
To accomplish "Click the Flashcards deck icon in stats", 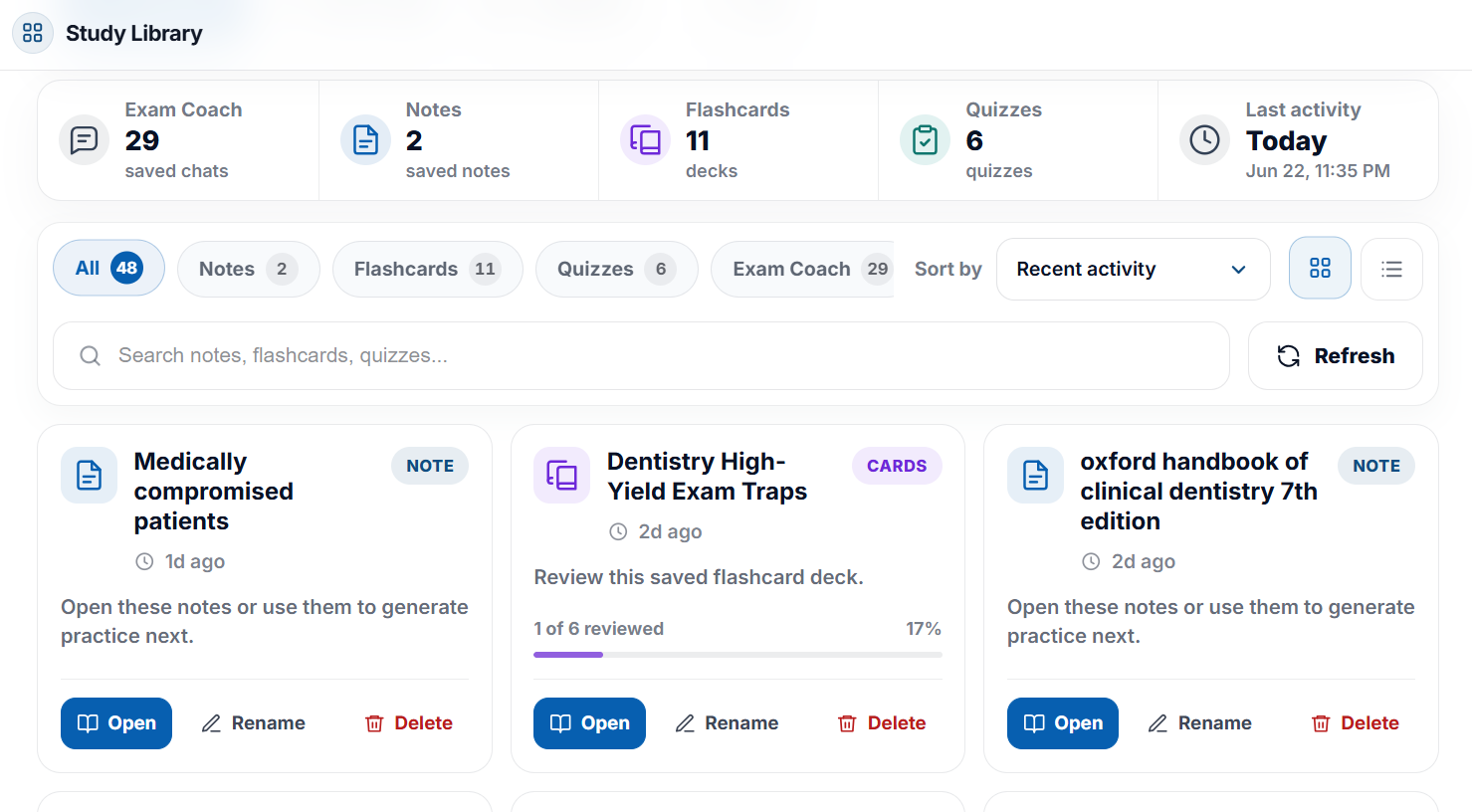I will [645, 139].
